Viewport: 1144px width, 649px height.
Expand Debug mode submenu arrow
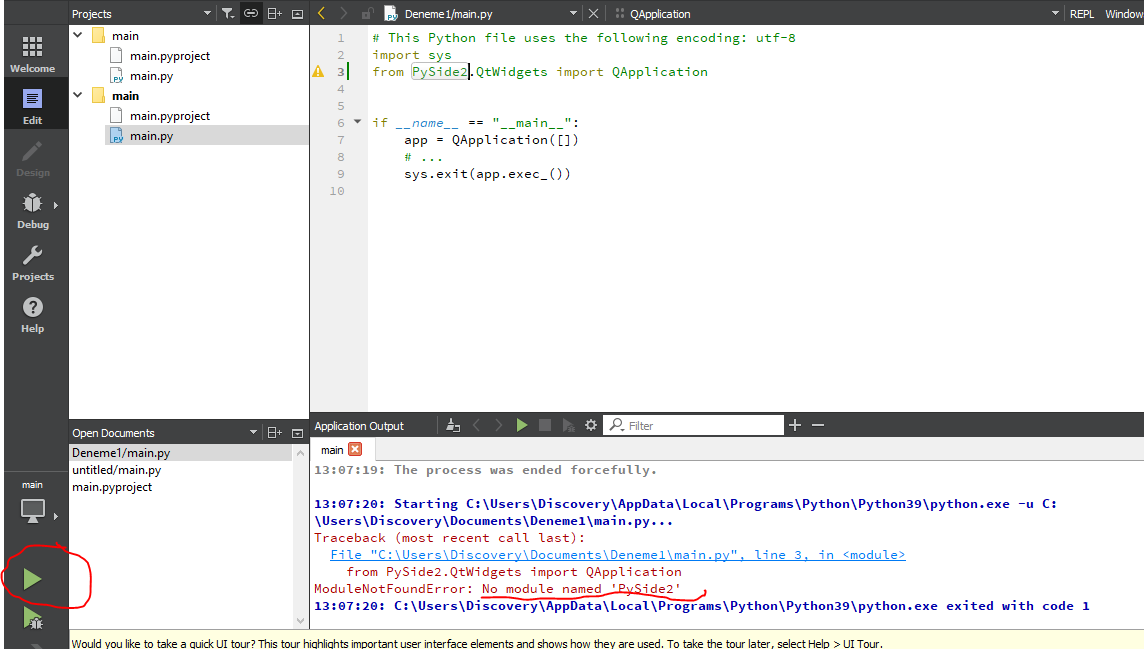point(55,206)
